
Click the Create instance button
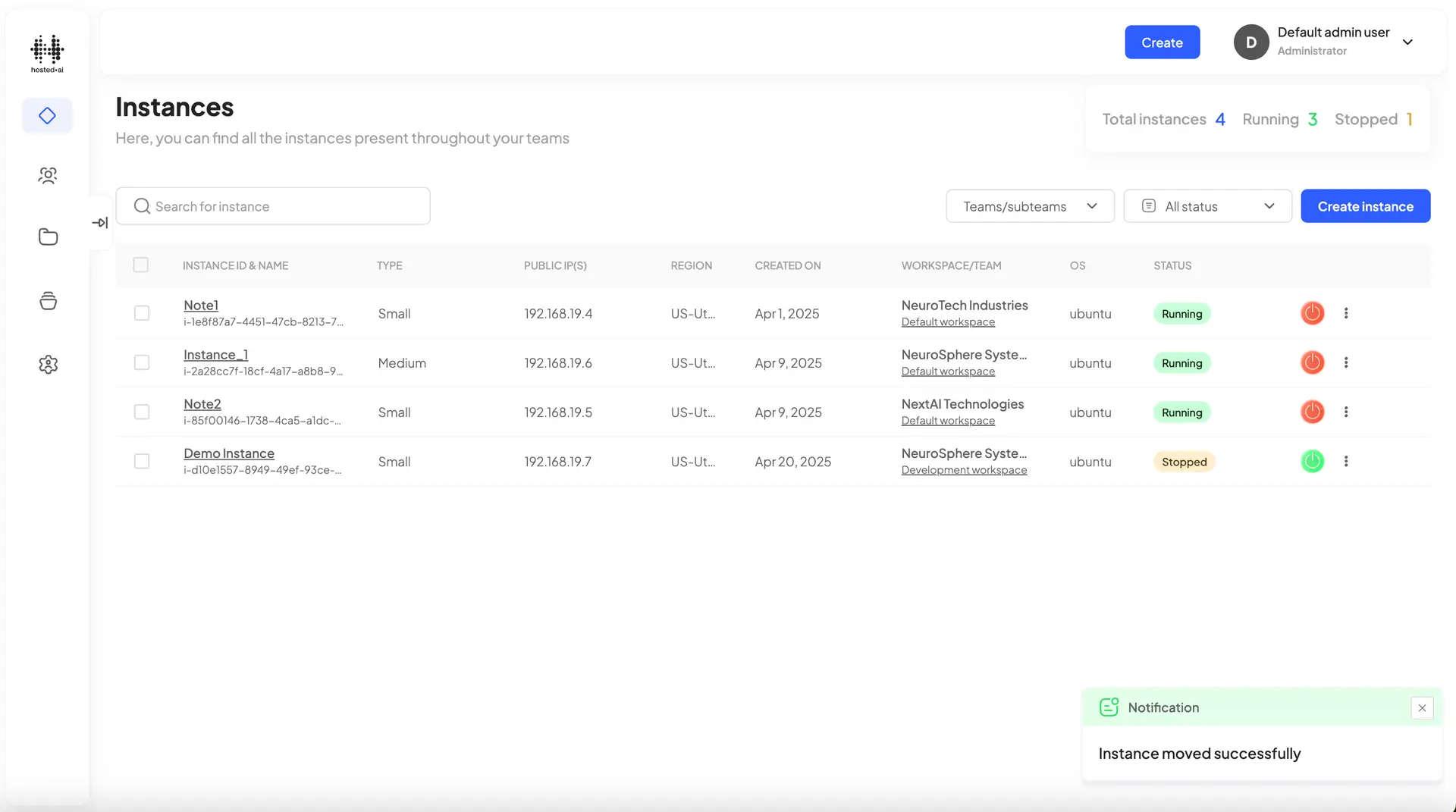point(1365,205)
